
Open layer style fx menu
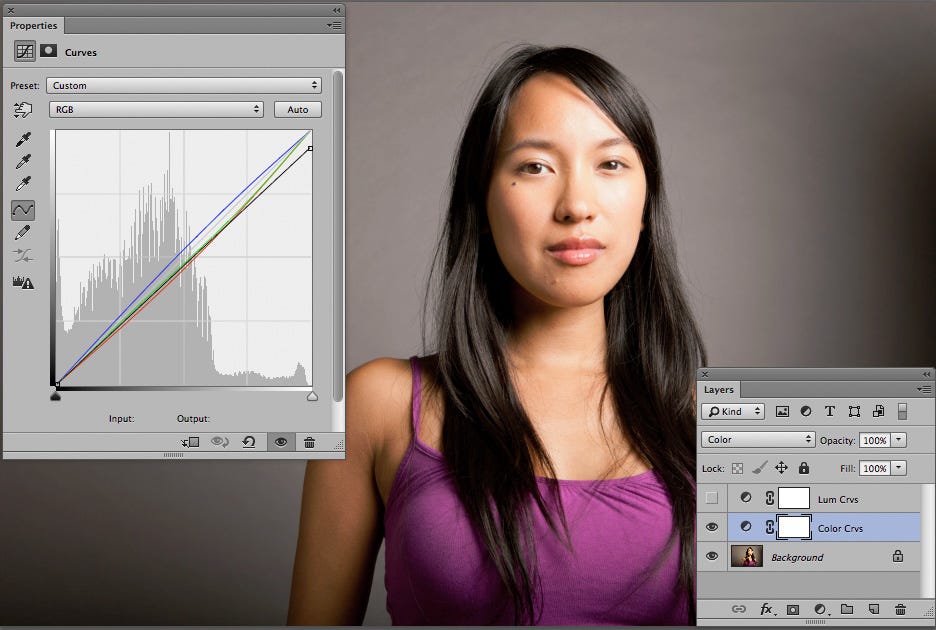point(766,609)
